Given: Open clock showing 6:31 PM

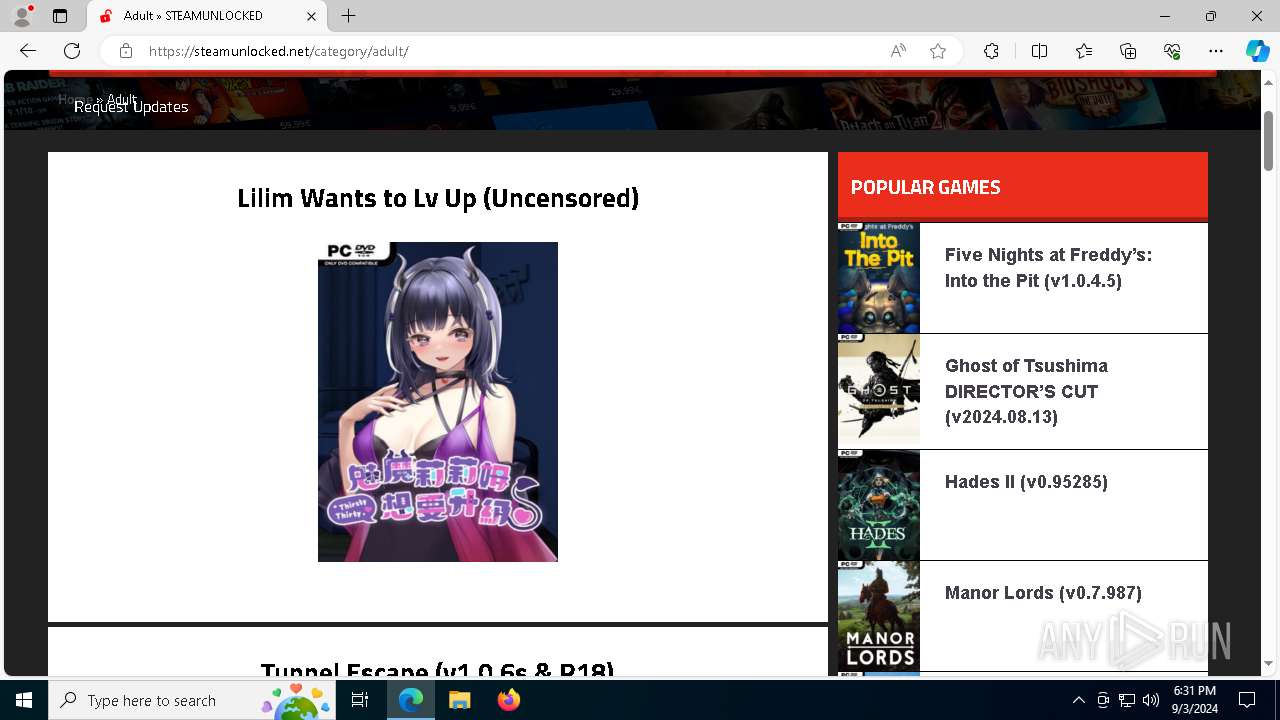Looking at the screenshot, I should point(1194,700).
